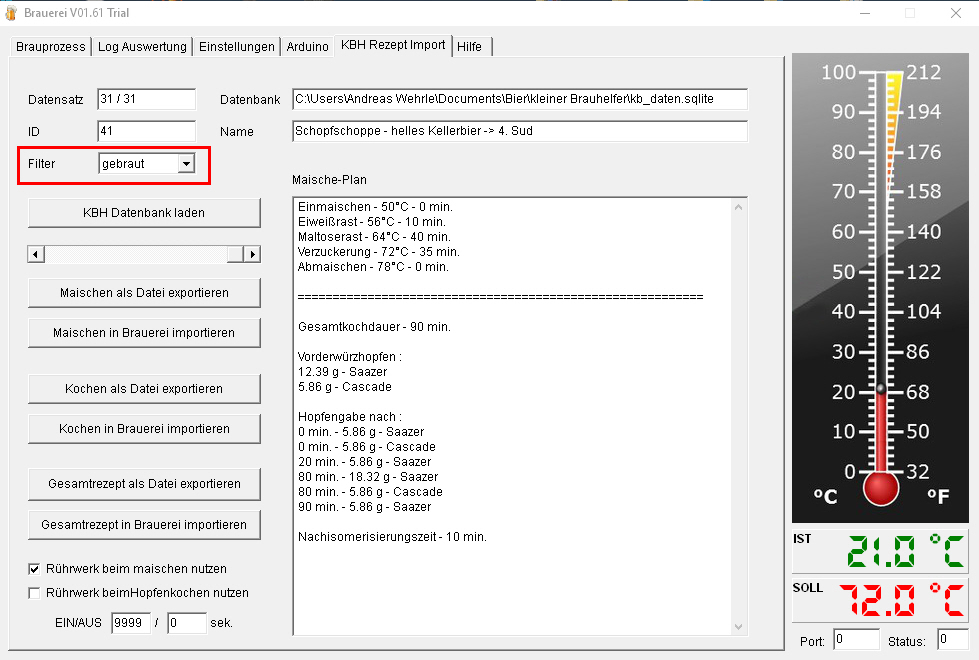
Task: Click the thermometer red bulb
Action: pos(881,488)
